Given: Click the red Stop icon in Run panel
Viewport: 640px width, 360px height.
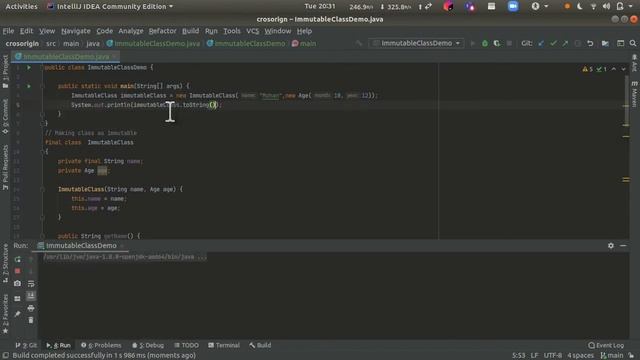Looking at the screenshot, I should tap(18, 271).
